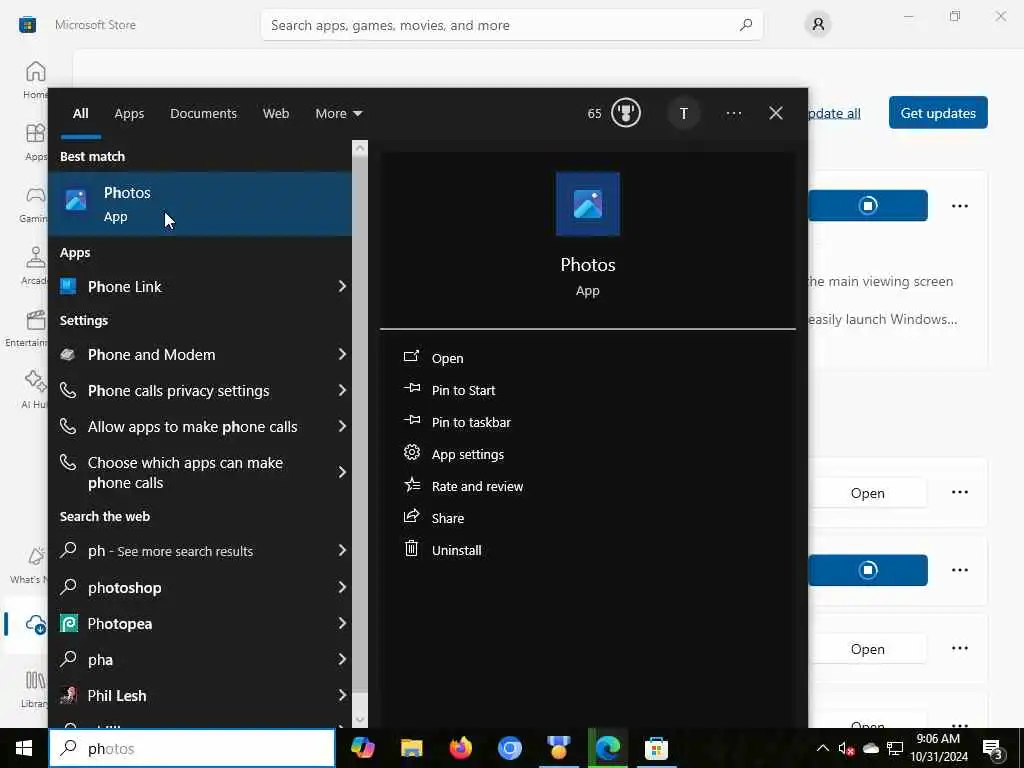Screen dimensions: 1024x768
Task: Open search panel options ellipsis
Action: click(733, 114)
